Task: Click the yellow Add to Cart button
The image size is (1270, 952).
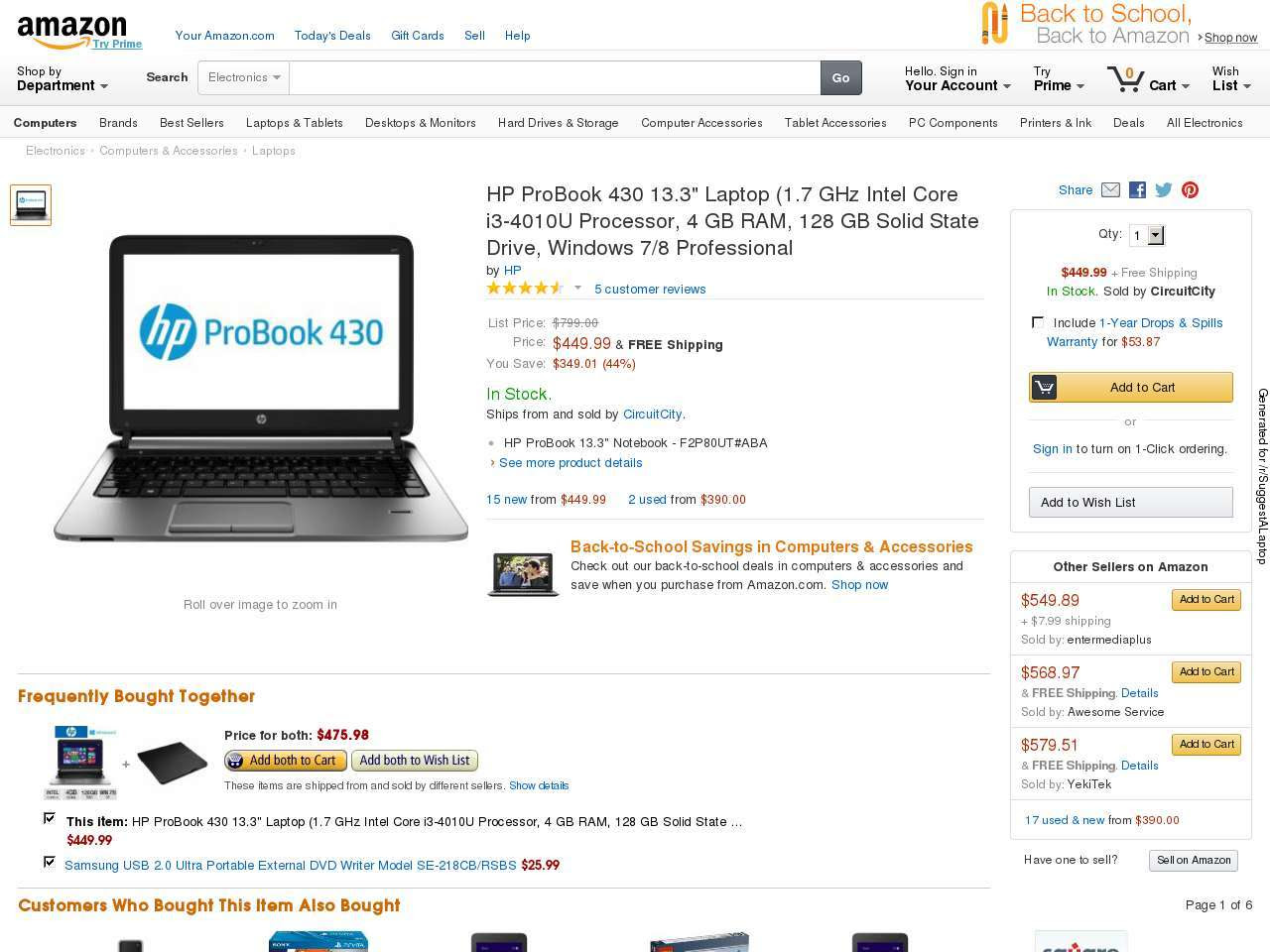Action: point(1131,387)
